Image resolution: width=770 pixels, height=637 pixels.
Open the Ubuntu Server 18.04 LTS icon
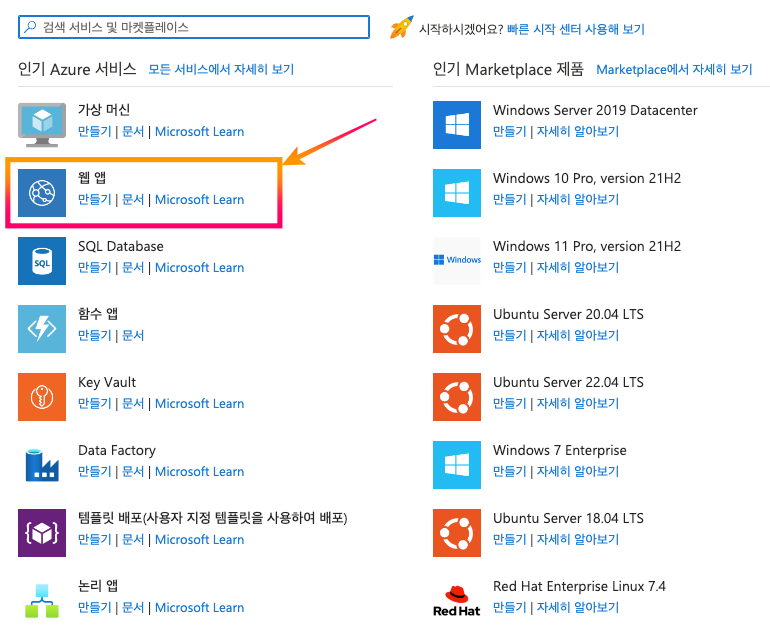coord(457,533)
